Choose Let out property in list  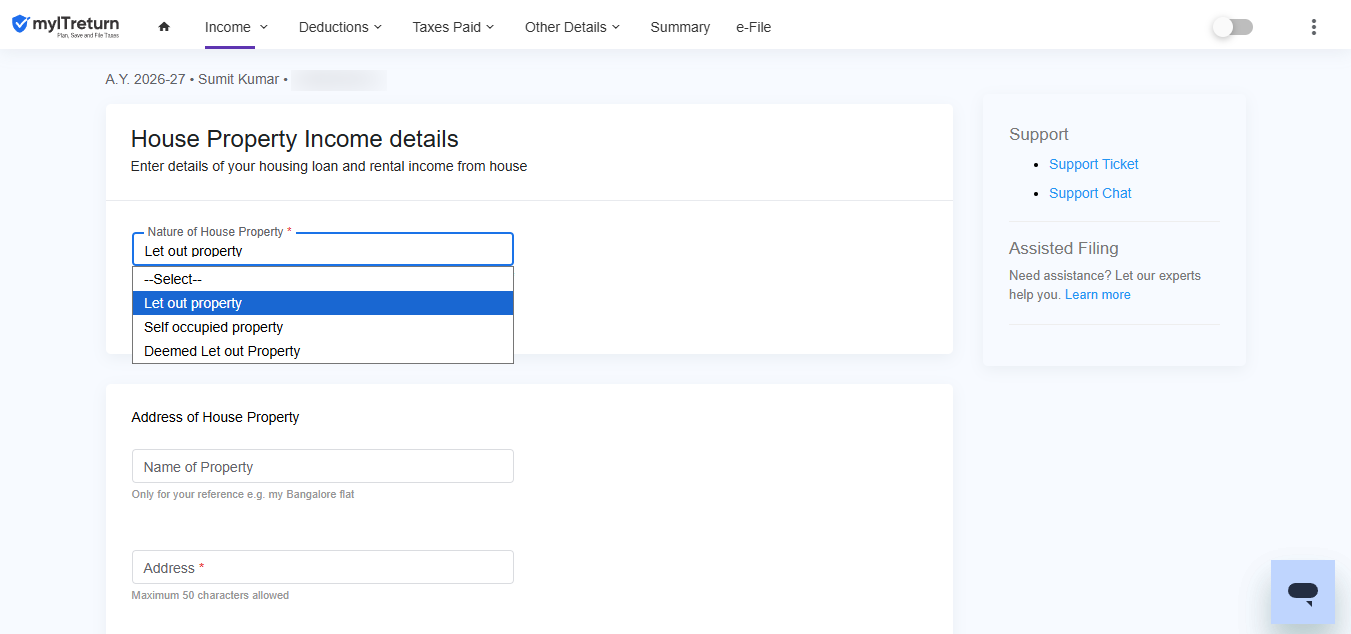(323, 303)
